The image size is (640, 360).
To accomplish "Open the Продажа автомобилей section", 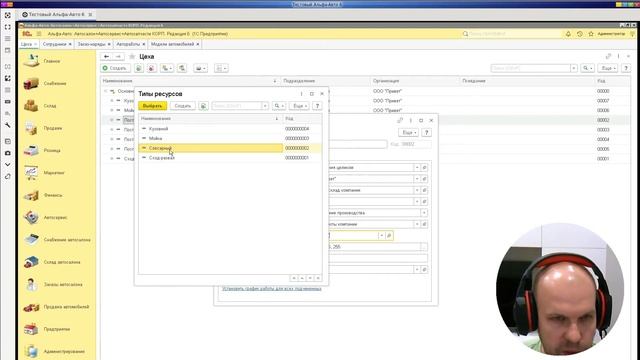I will coord(66,307).
